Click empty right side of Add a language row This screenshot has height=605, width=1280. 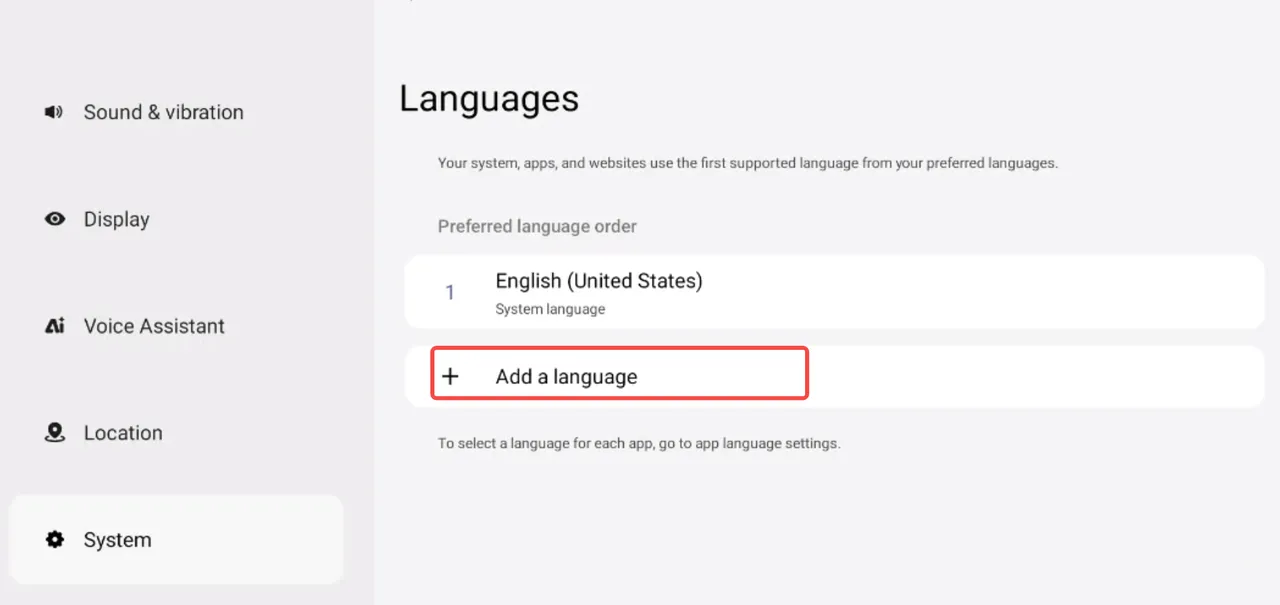click(x=1030, y=377)
